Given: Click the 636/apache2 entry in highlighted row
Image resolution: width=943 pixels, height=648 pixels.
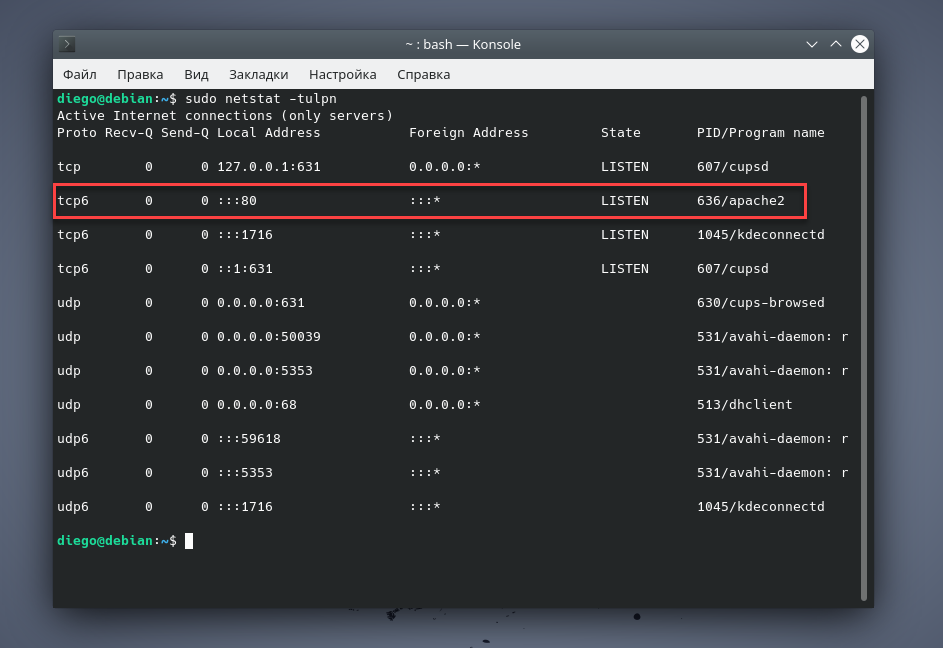Looking at the screenshot, I should [740, 201].
